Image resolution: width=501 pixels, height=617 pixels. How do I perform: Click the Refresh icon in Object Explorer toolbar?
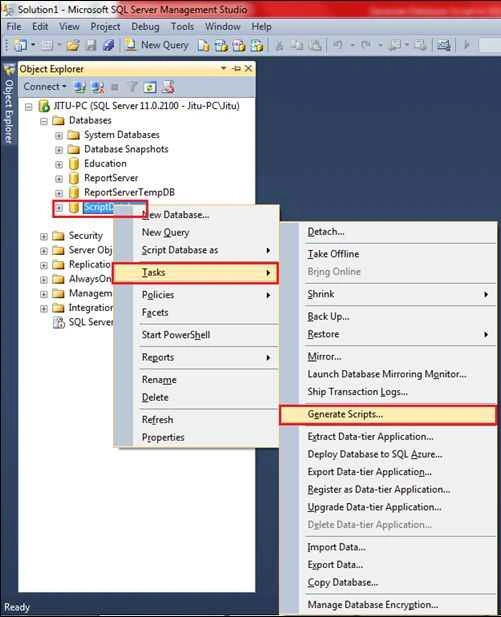click(x=150, y=87)
